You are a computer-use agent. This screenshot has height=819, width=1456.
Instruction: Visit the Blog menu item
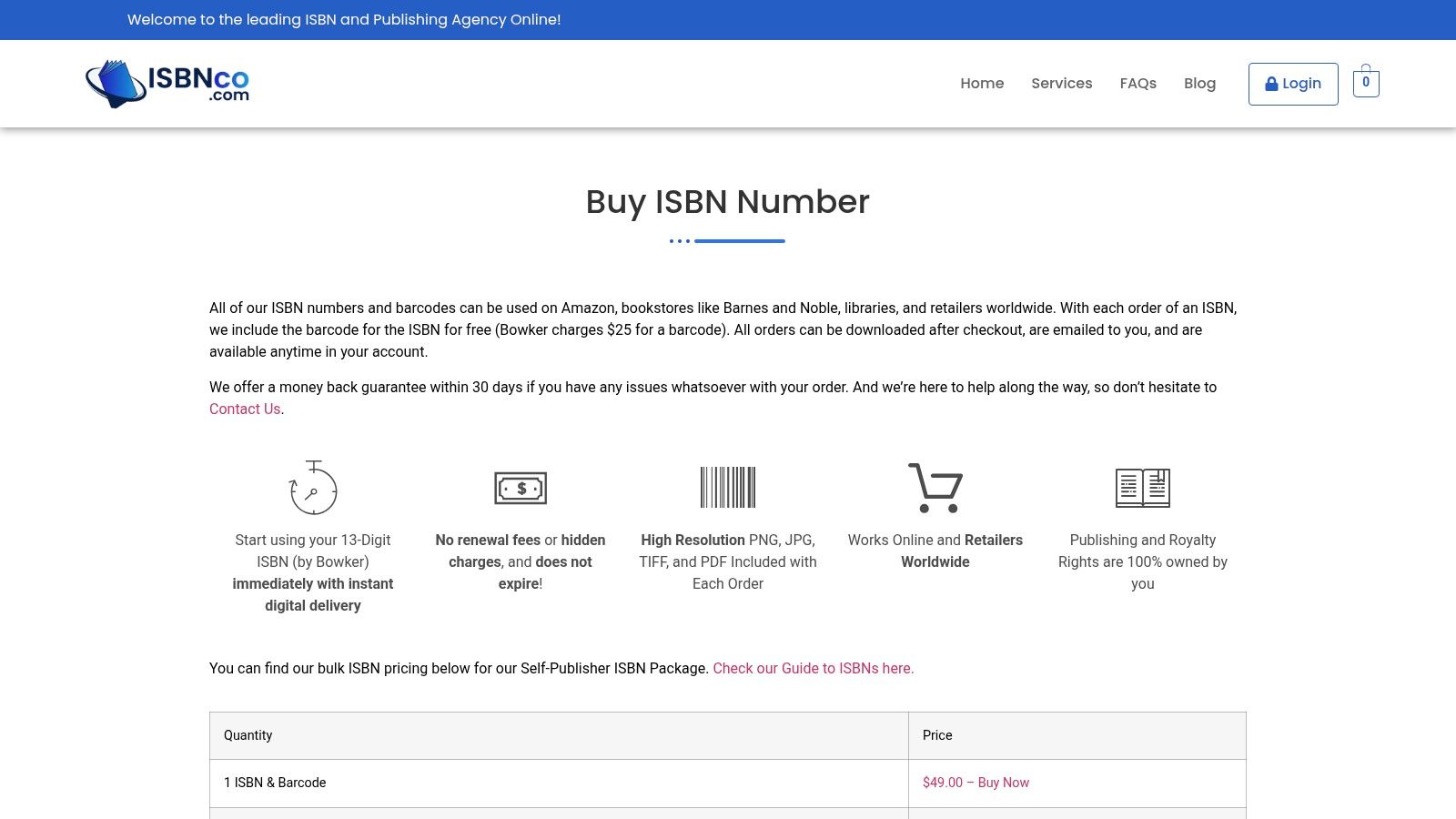click(1199, 84)
